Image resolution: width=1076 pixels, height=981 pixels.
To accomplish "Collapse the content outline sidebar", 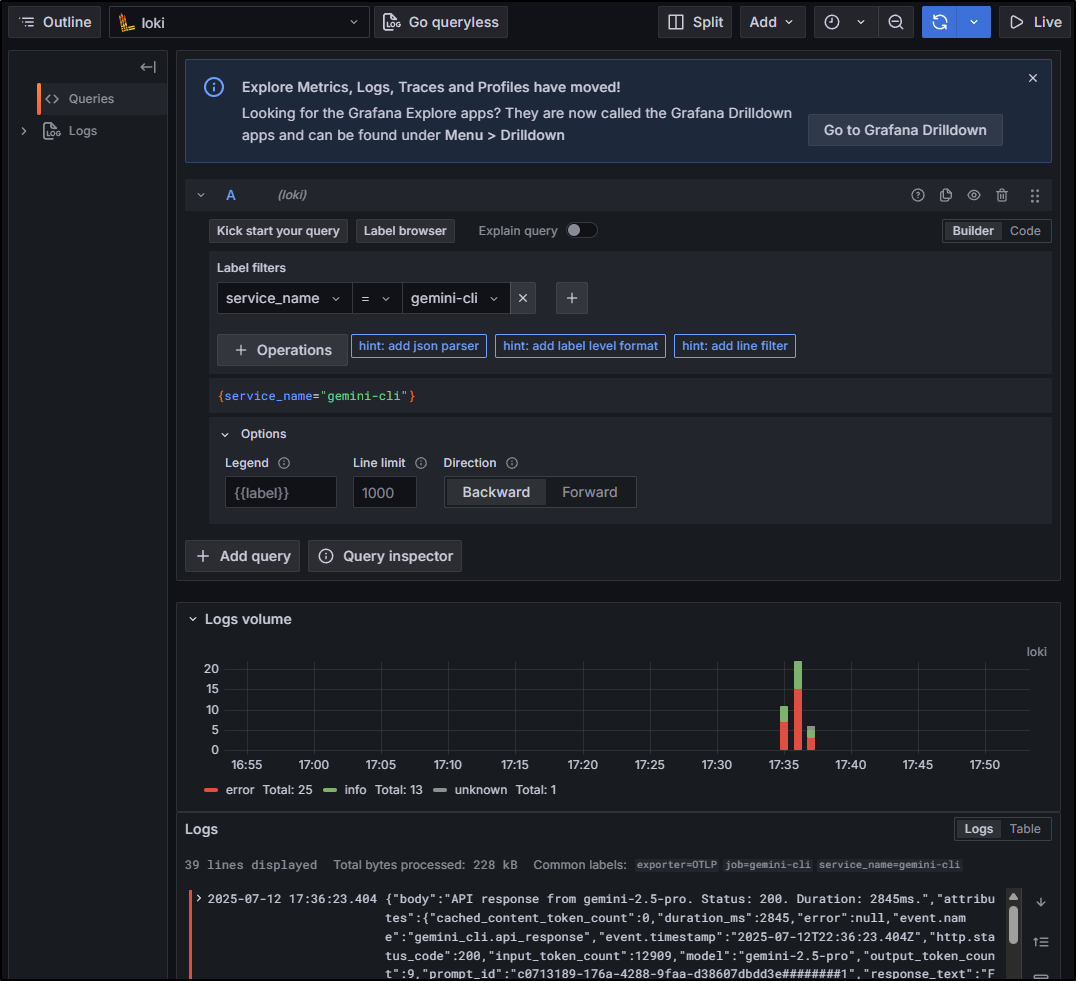I will (x=148, y=67).
